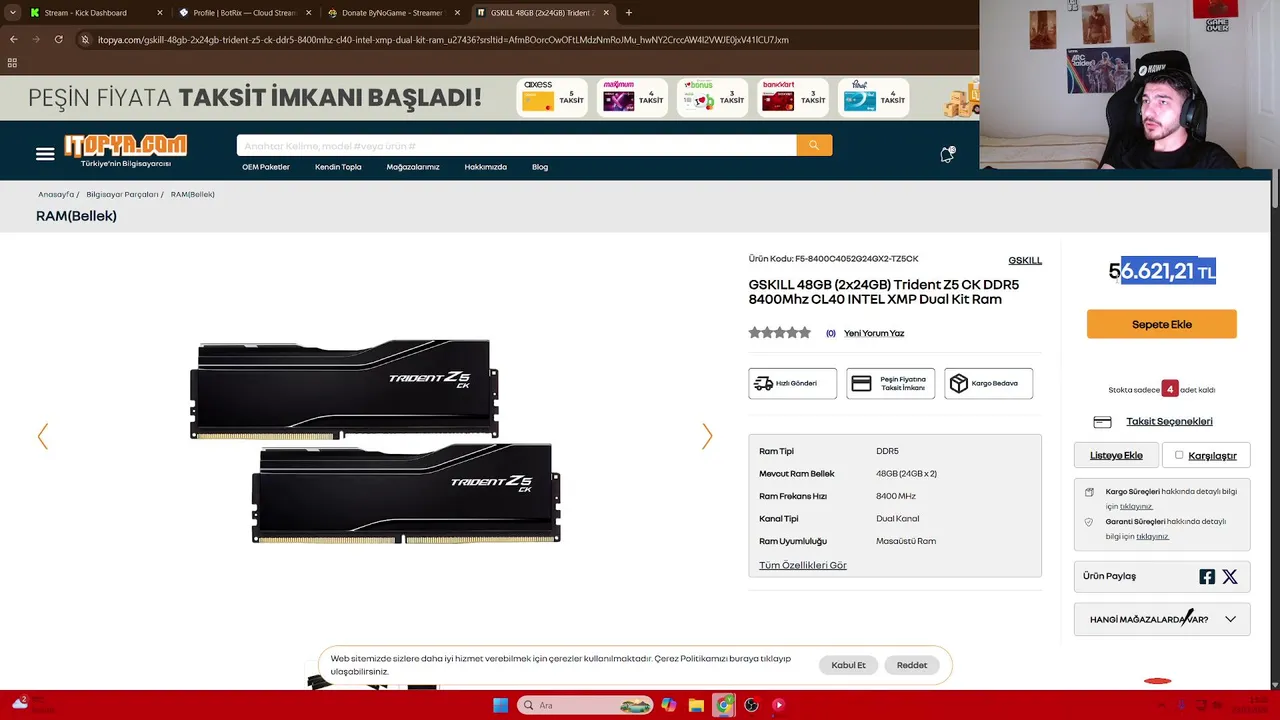
Task: Click the orange search magnifier button
Action: [814, 145]
